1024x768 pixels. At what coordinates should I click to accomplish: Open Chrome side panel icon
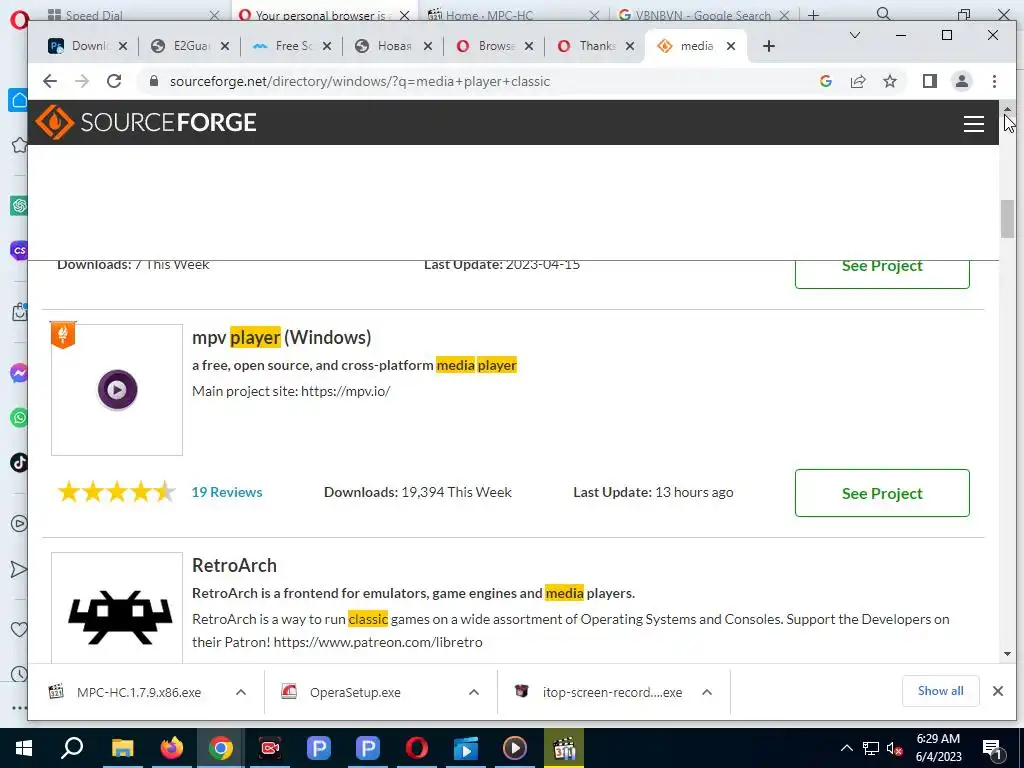[930, 81]
